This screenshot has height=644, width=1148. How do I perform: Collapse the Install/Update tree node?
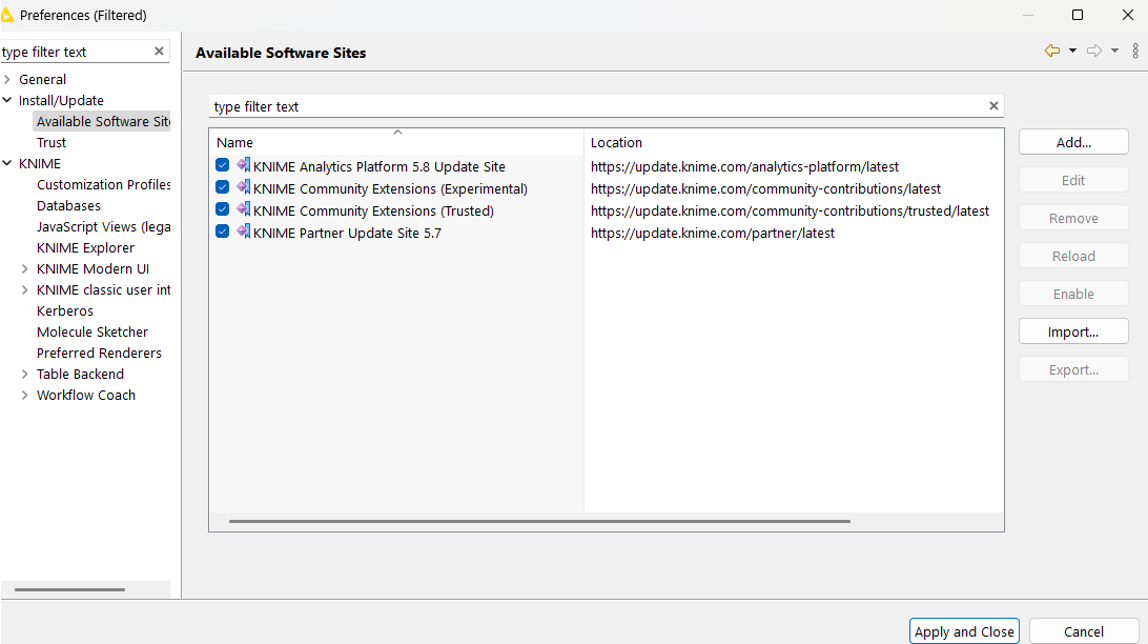point(8,100)
